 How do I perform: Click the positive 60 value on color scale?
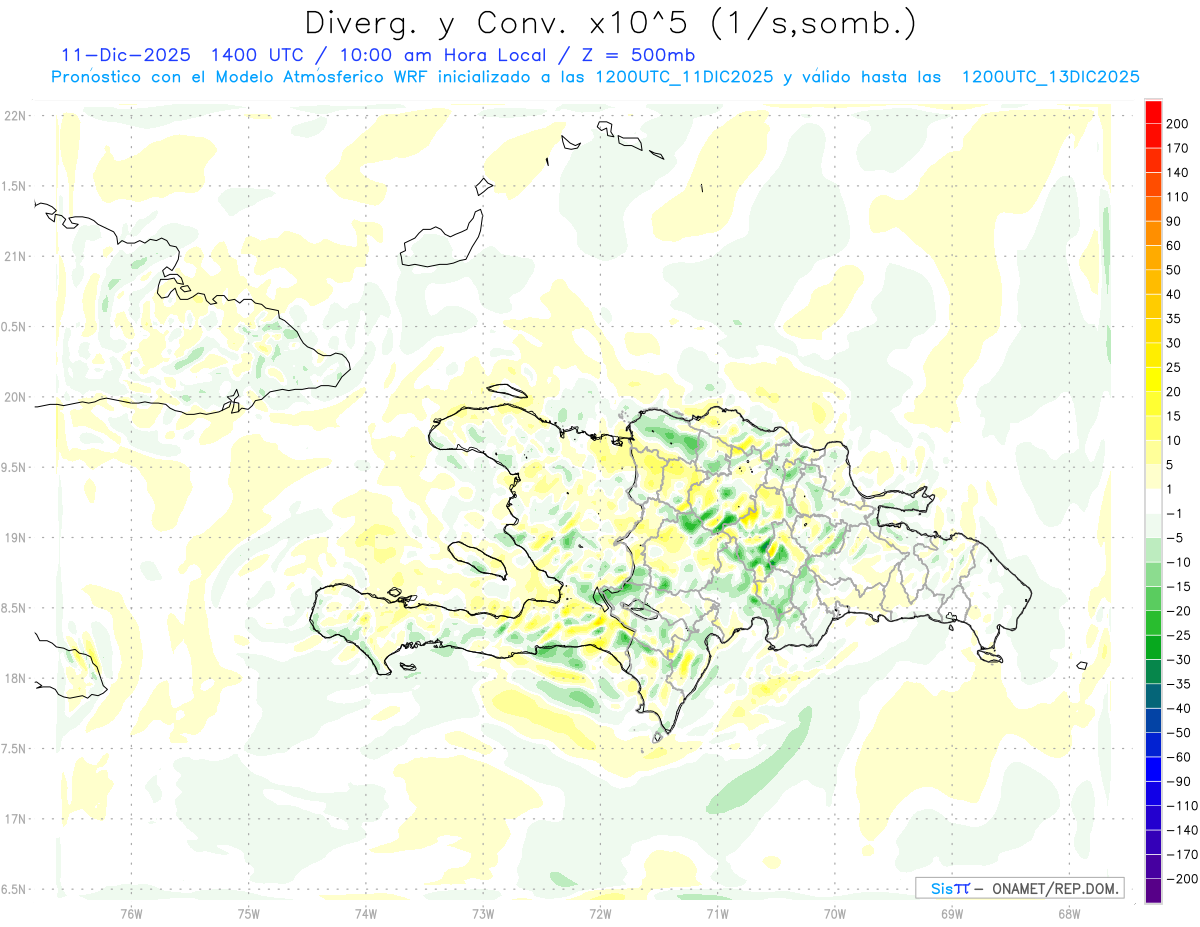pos(1174,246)
